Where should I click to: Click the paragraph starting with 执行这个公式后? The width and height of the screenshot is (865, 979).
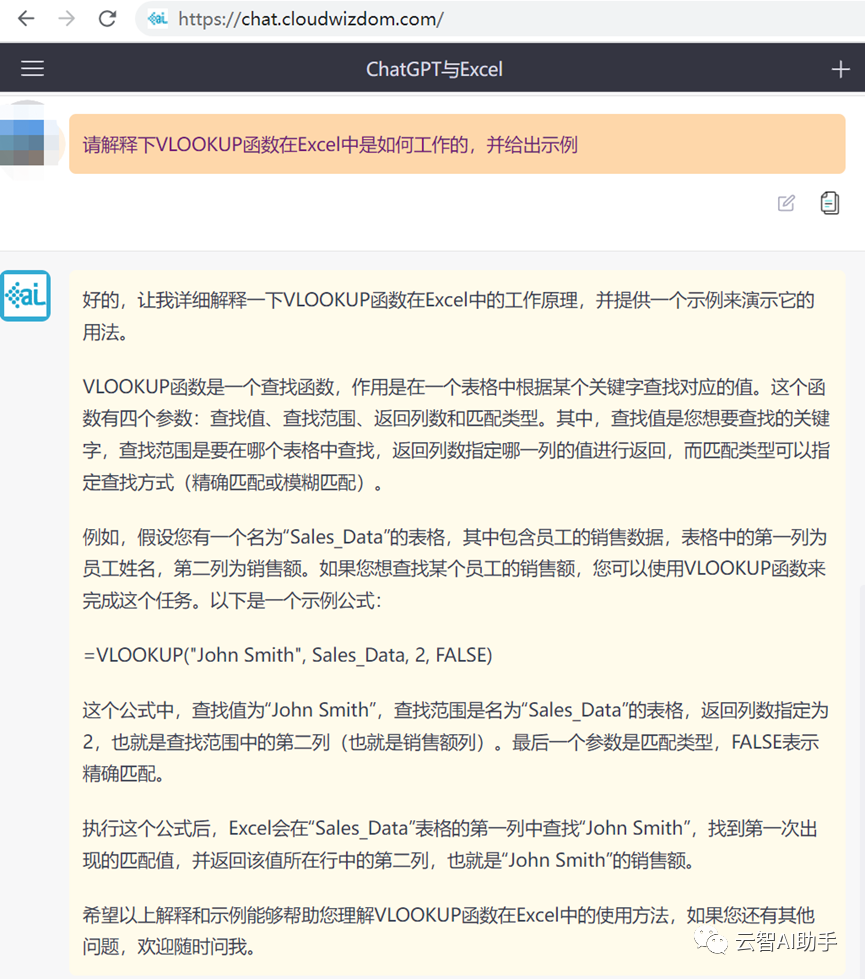coord(450,844)
